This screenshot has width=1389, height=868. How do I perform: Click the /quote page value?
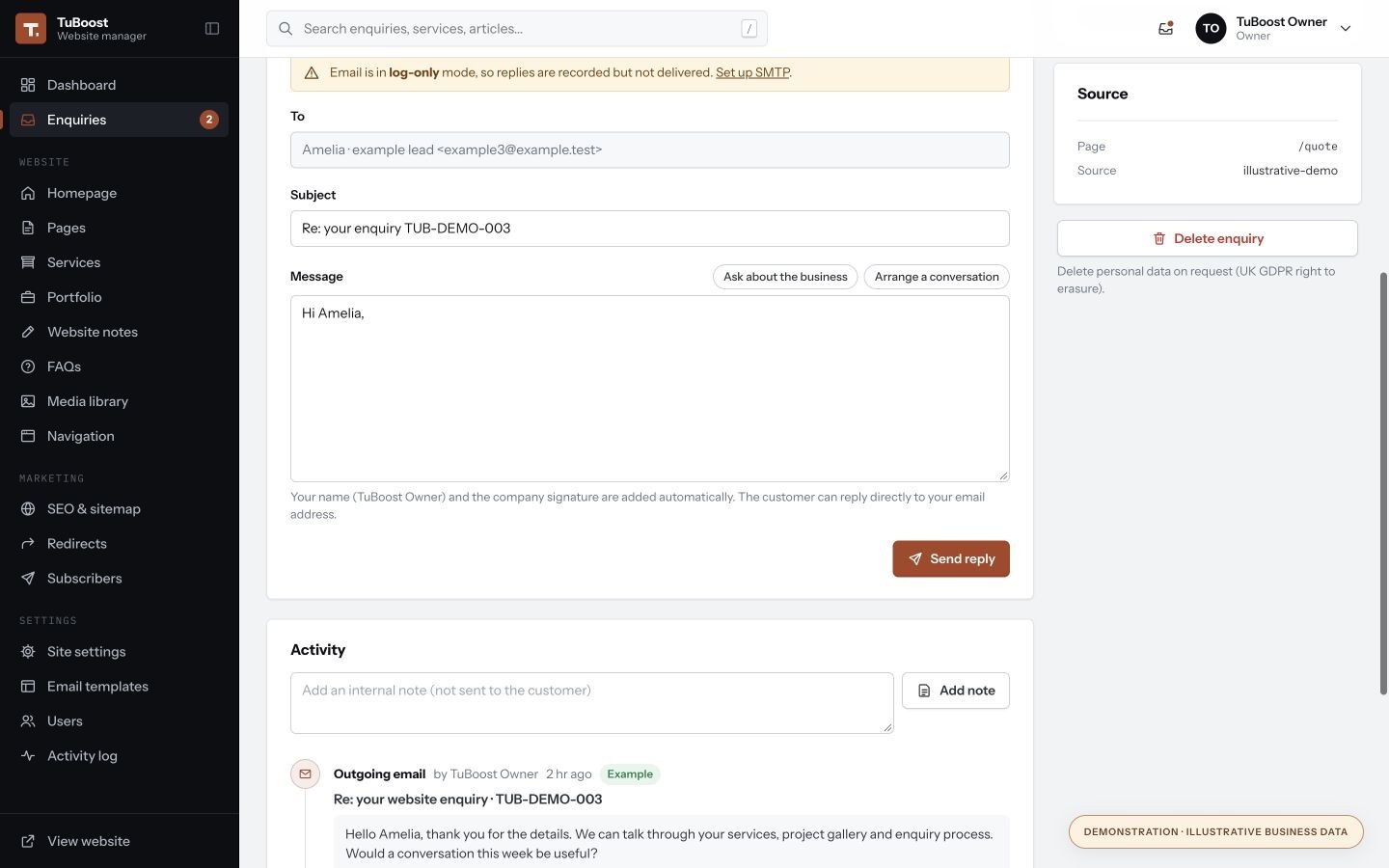[1318, 147]
